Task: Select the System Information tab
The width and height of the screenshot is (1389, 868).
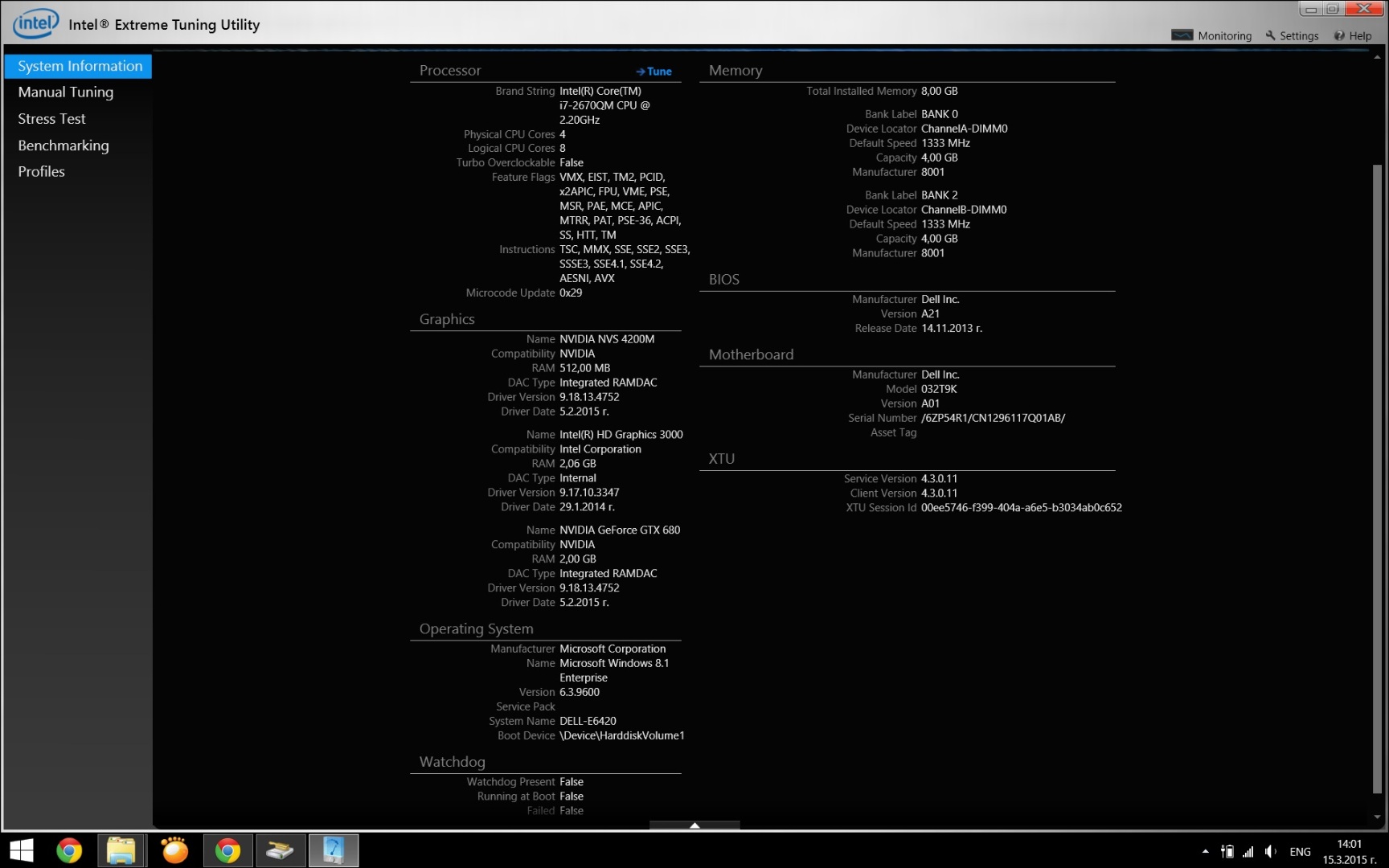Action: [79, 66]
